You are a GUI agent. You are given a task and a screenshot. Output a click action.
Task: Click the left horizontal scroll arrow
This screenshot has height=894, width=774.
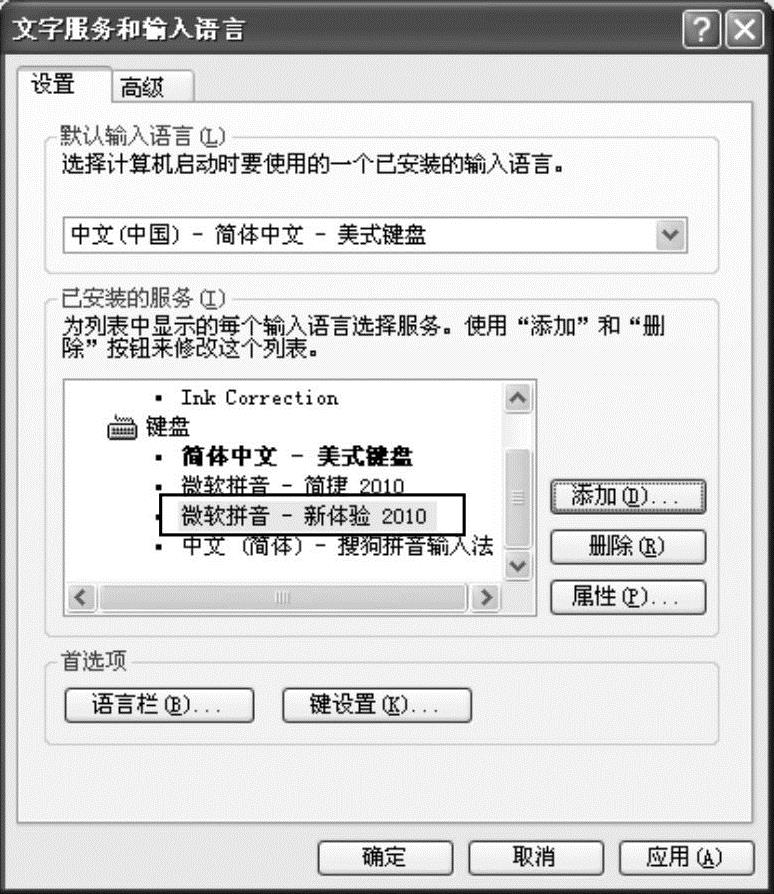[x=81, y=598]
